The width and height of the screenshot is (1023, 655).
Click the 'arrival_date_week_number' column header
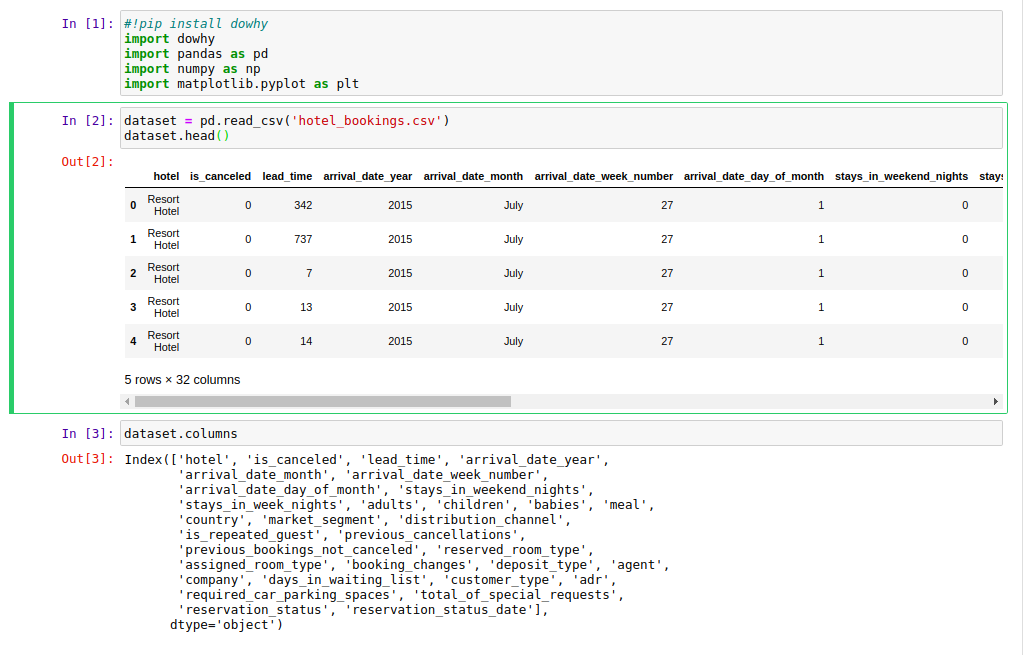pos(603,176)
